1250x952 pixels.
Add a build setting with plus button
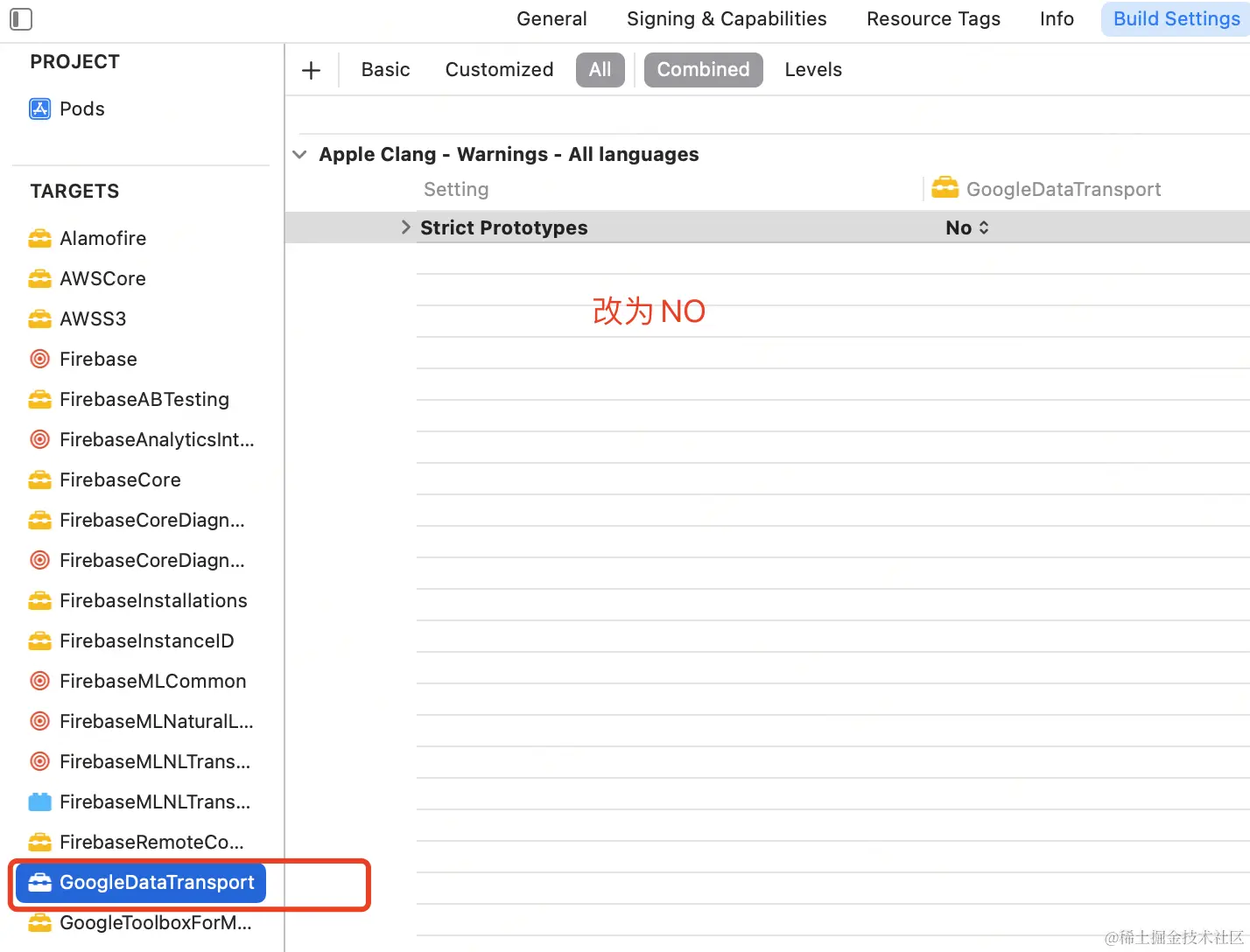tap(312, 70)
